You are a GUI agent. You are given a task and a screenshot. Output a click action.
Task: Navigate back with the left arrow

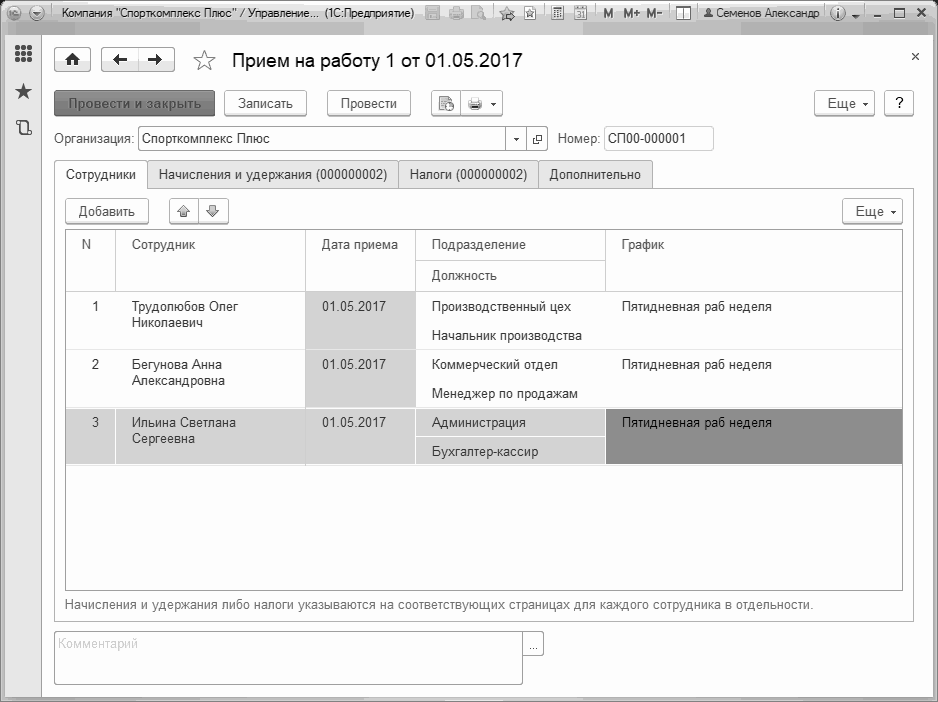point(120,60)
